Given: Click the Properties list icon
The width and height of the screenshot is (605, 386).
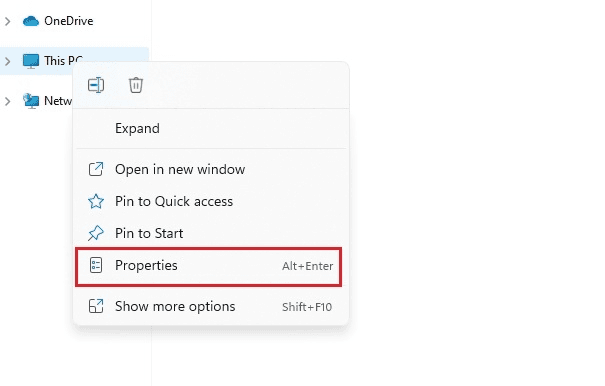Looking at the screenshot, I should pos(96,266).
